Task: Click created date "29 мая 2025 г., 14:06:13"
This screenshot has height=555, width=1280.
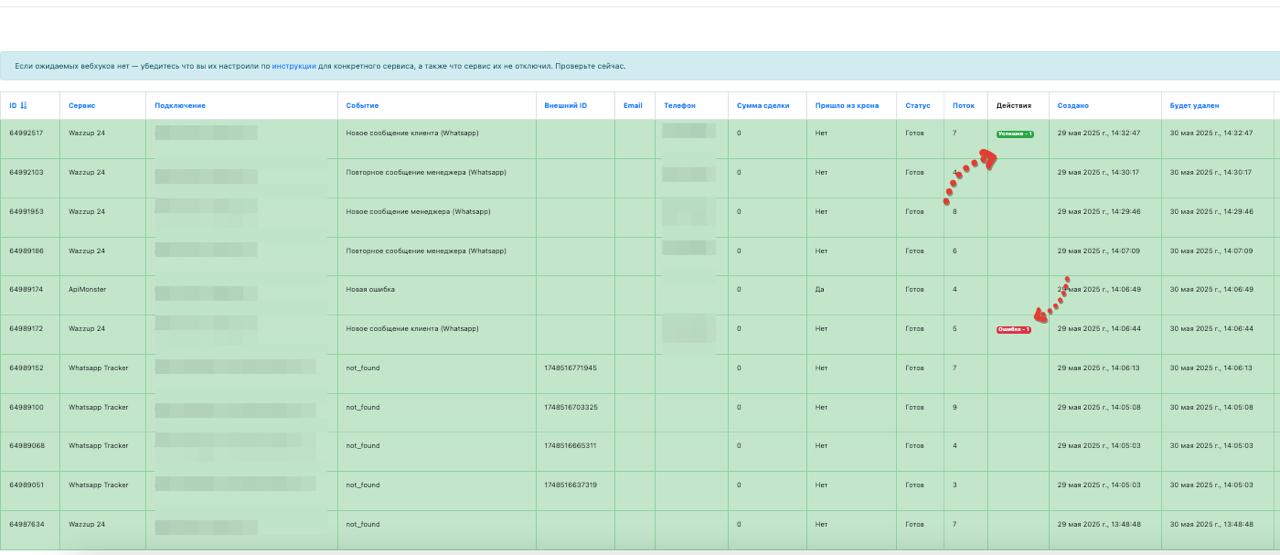Action: coord(1099,367)
